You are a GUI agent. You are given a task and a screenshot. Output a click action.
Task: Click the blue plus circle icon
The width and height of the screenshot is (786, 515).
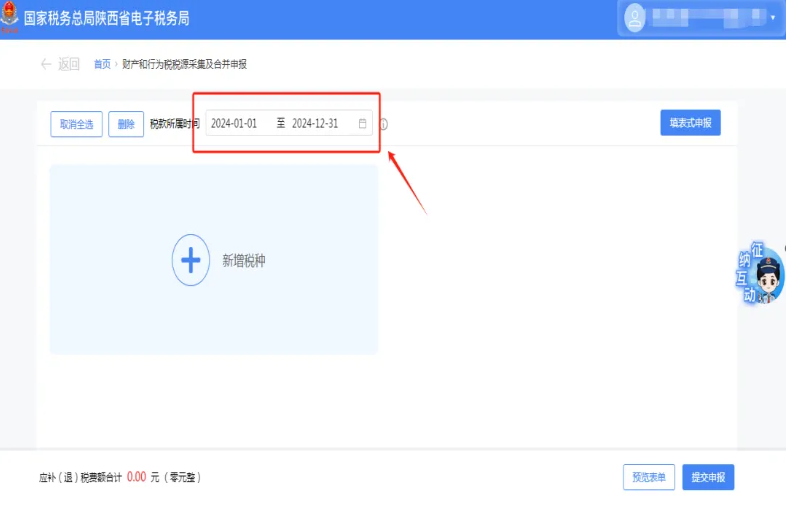(191, 260)
